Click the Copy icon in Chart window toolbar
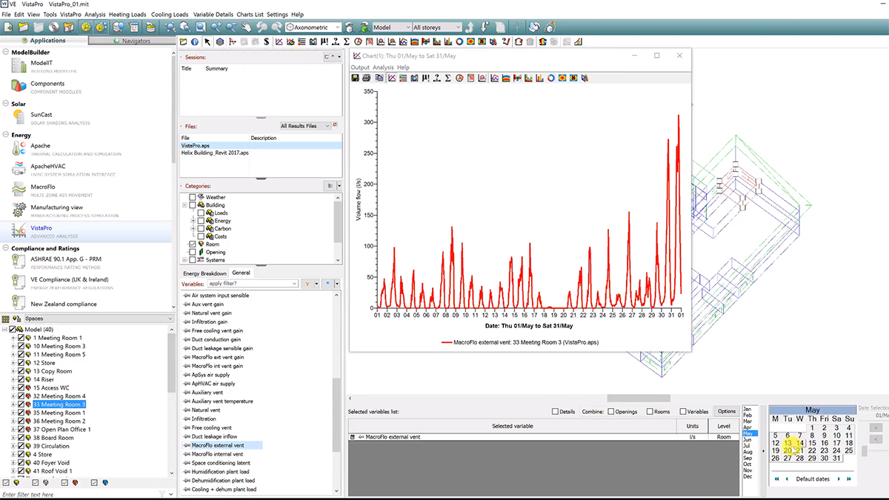This screenshot has height=500, width=889. pos(379,78)
